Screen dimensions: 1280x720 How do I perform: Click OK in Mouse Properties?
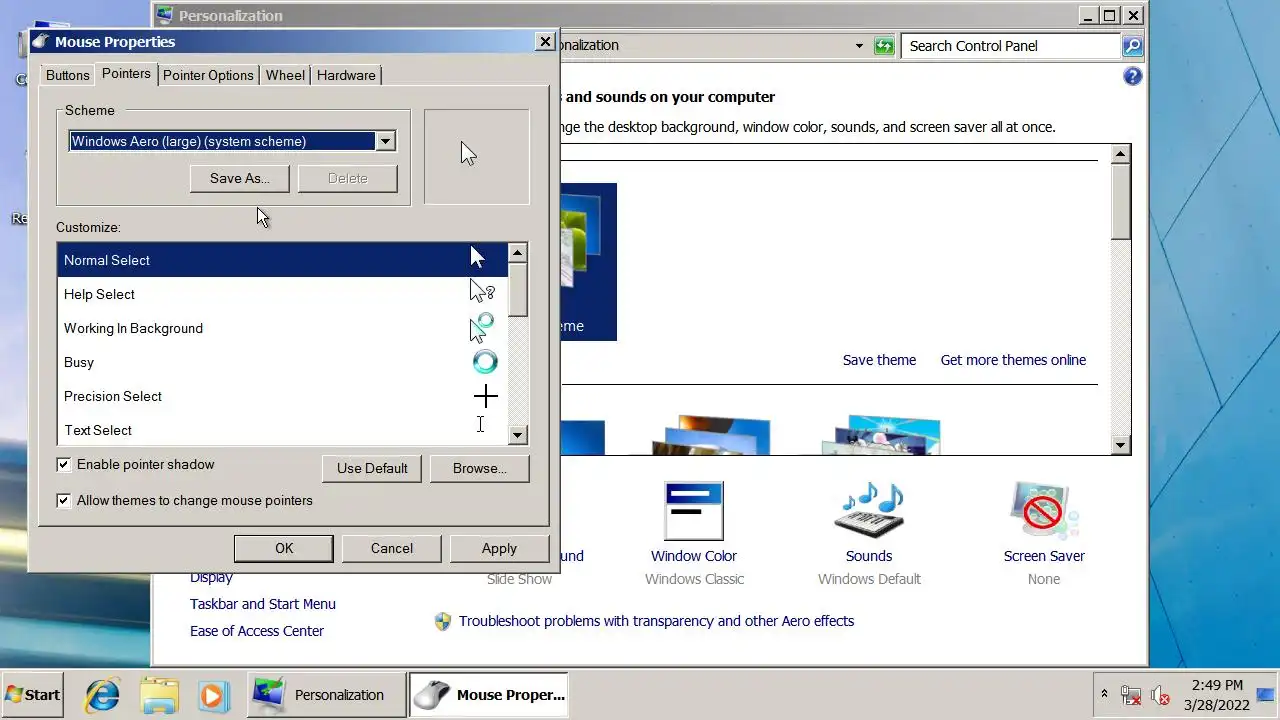pyautogui.click(x=284, y=548)
